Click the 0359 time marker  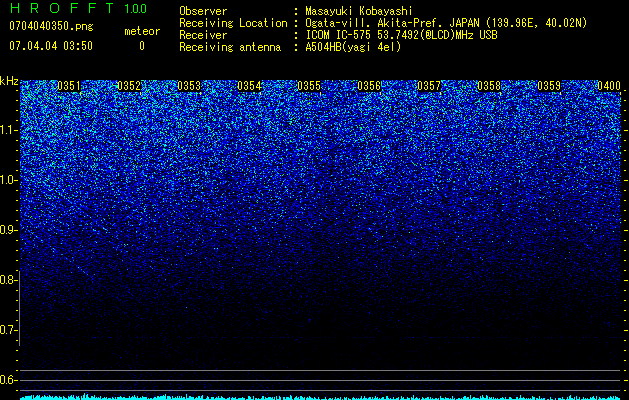(x=549, y=86)
